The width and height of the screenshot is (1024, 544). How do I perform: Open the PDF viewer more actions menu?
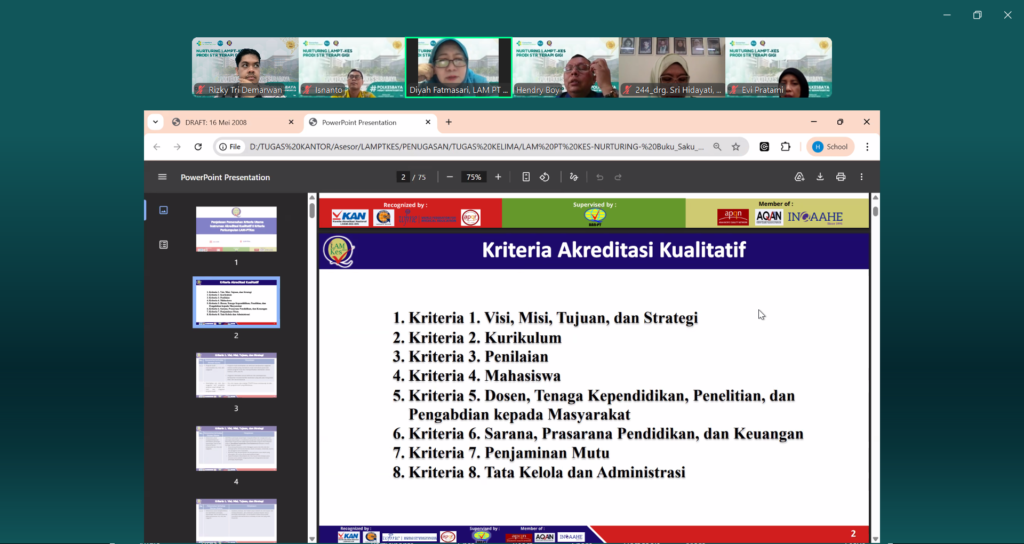tap(861, 177)
